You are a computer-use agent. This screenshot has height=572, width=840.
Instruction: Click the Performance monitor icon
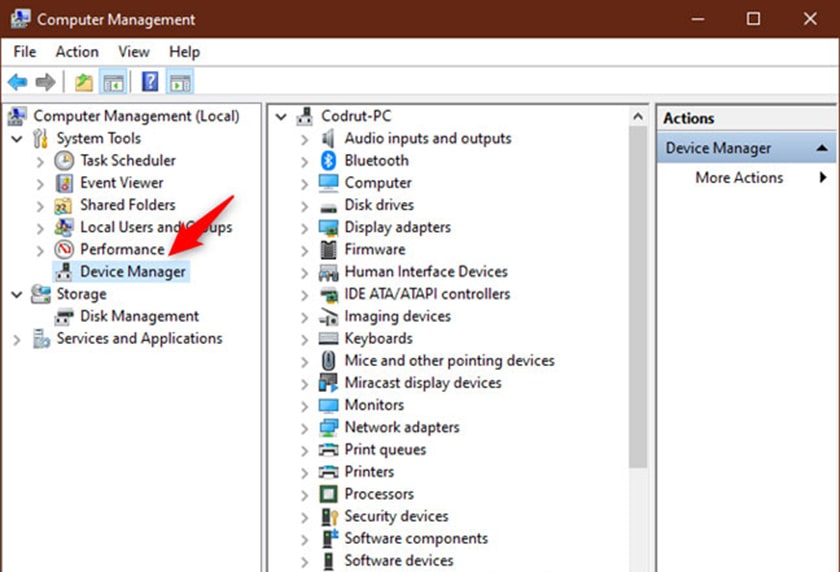pos(64,250)
